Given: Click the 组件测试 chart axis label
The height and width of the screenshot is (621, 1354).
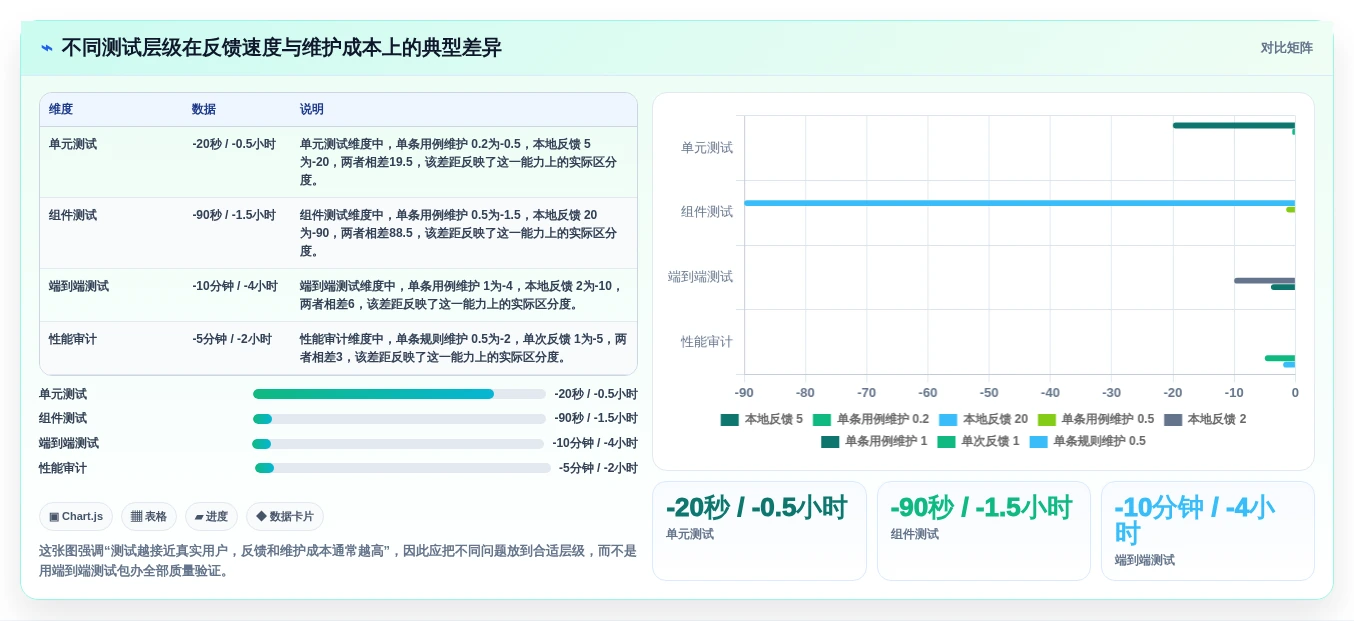Looking at the screenshot, I should [707, 212].
